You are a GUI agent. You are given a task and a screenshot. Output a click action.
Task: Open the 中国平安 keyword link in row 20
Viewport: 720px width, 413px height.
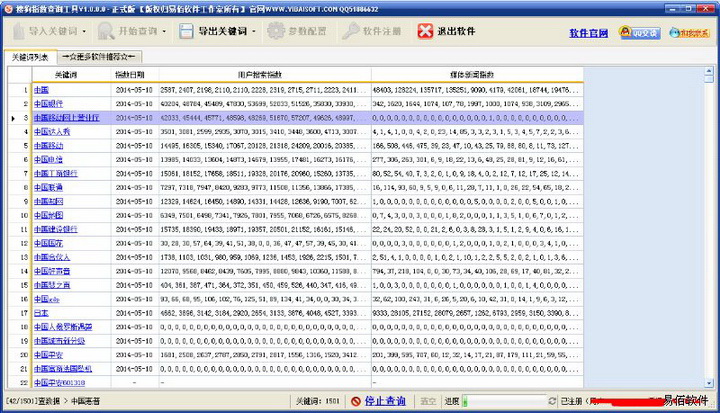pos(48,355)
